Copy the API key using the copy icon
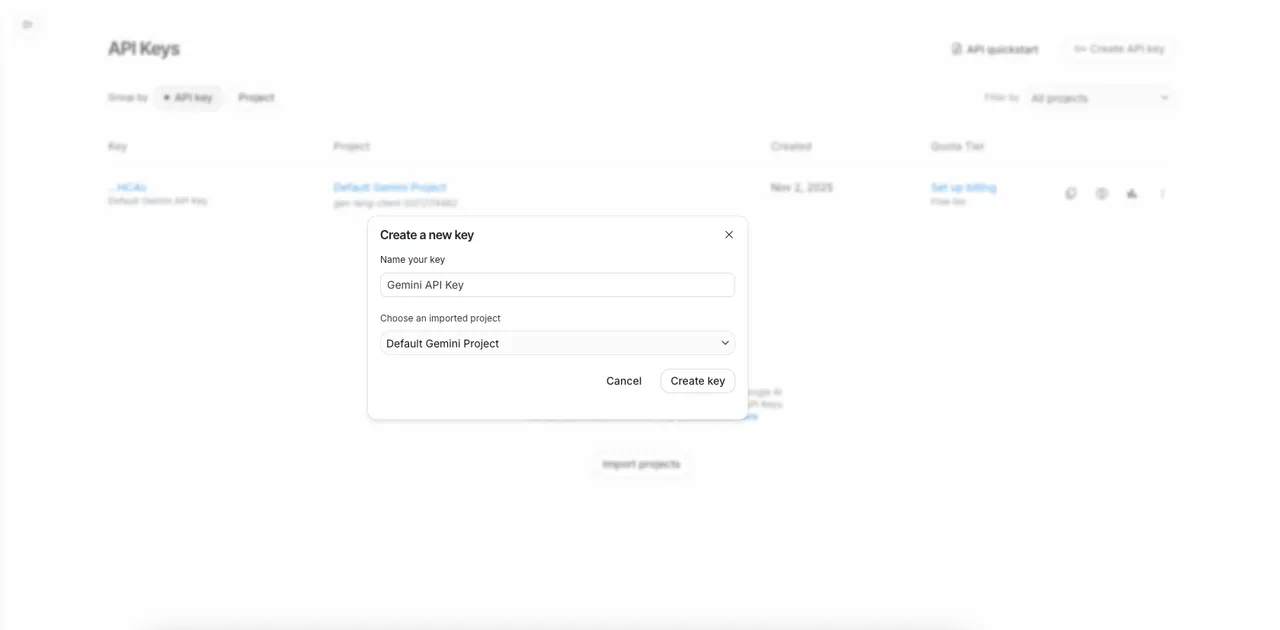 coord(1071,193)
